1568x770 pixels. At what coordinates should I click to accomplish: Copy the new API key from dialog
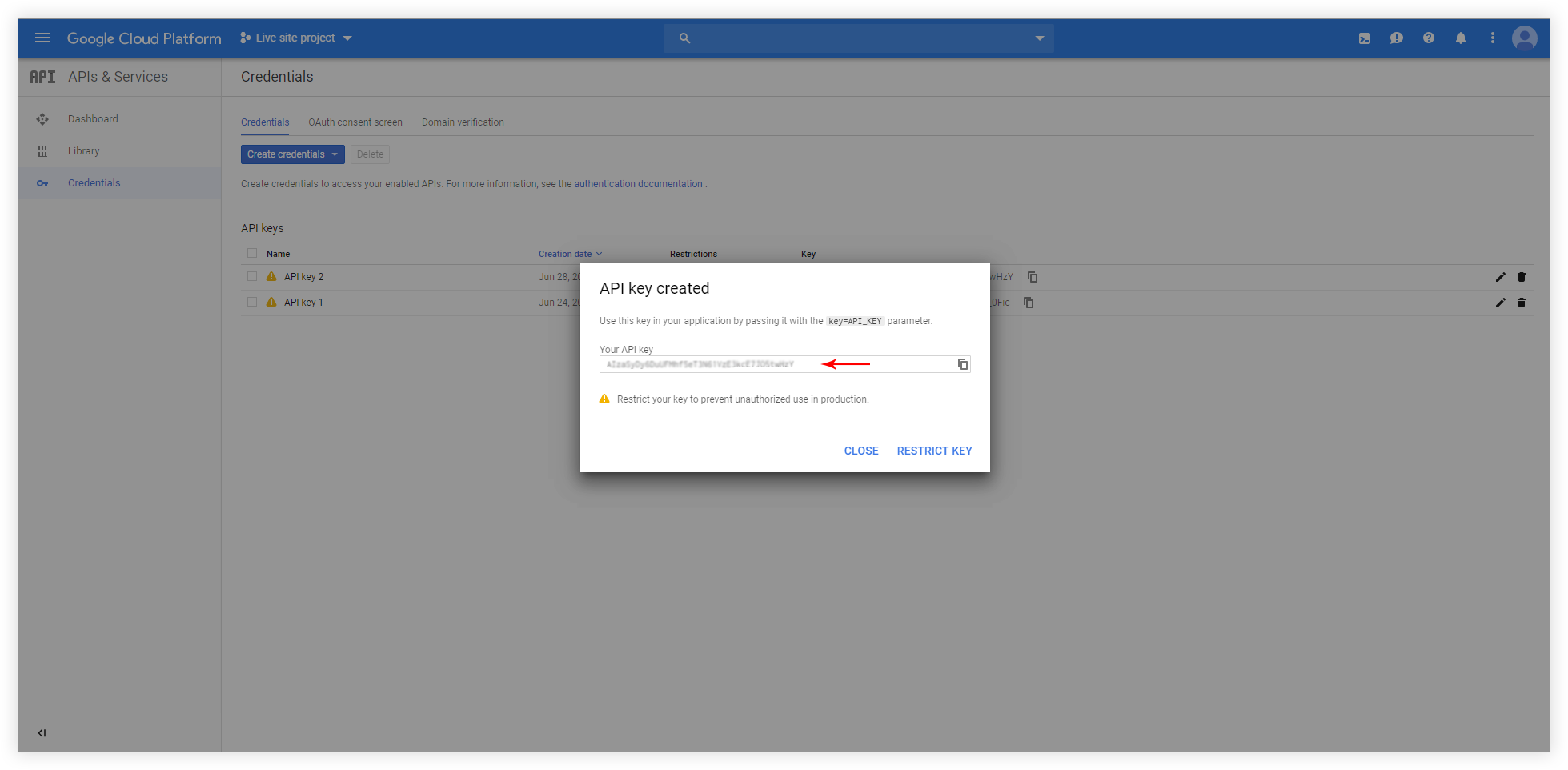pos(963,364)
